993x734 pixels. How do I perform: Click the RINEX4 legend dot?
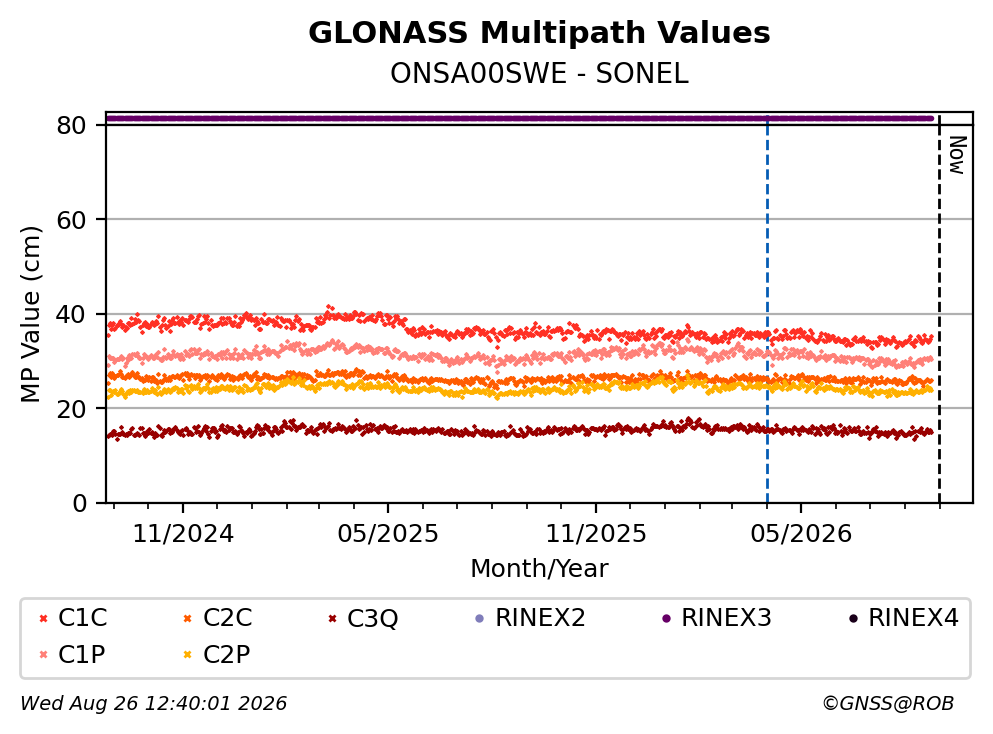853,619
